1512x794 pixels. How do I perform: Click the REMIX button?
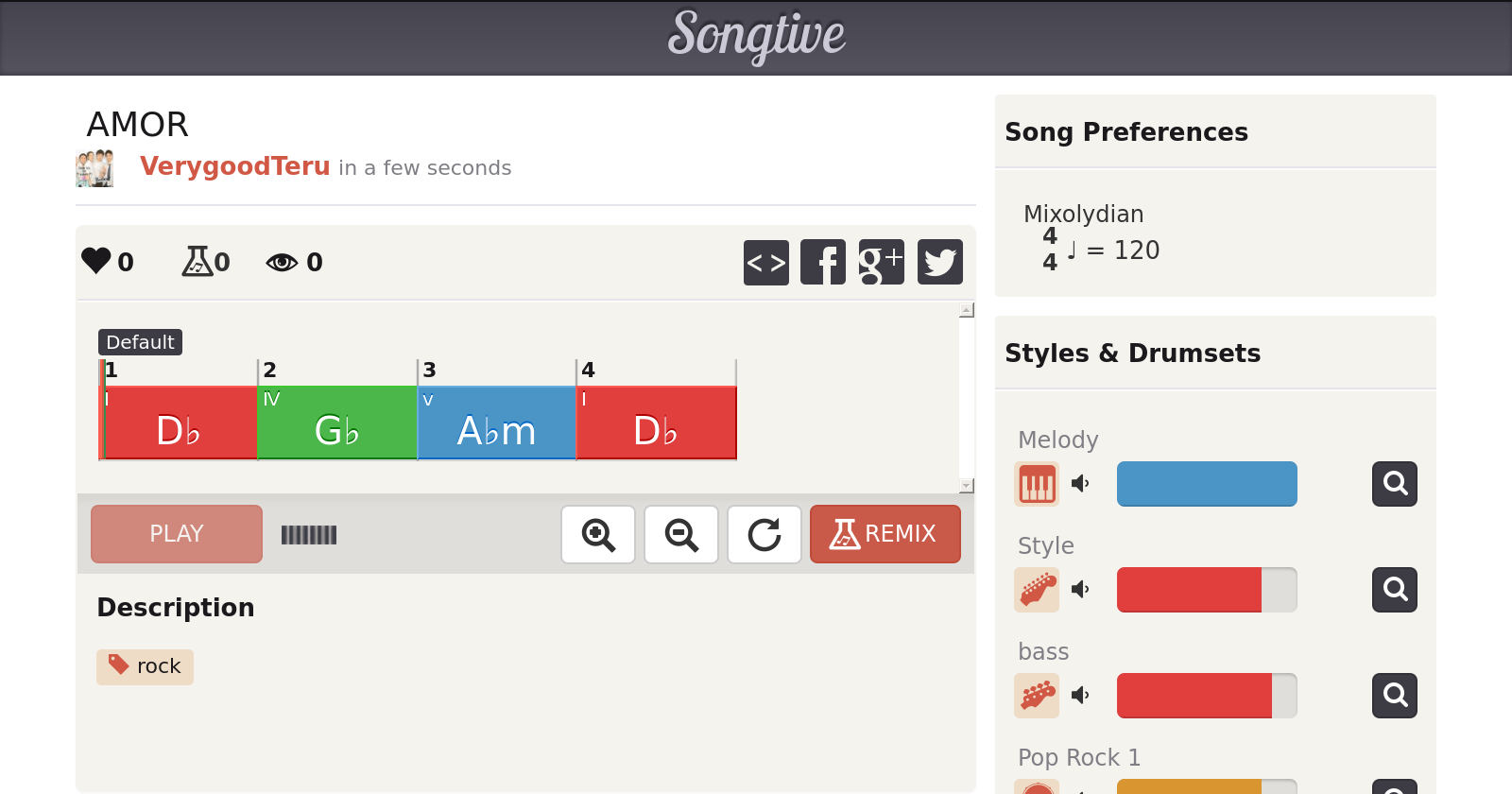885,534
